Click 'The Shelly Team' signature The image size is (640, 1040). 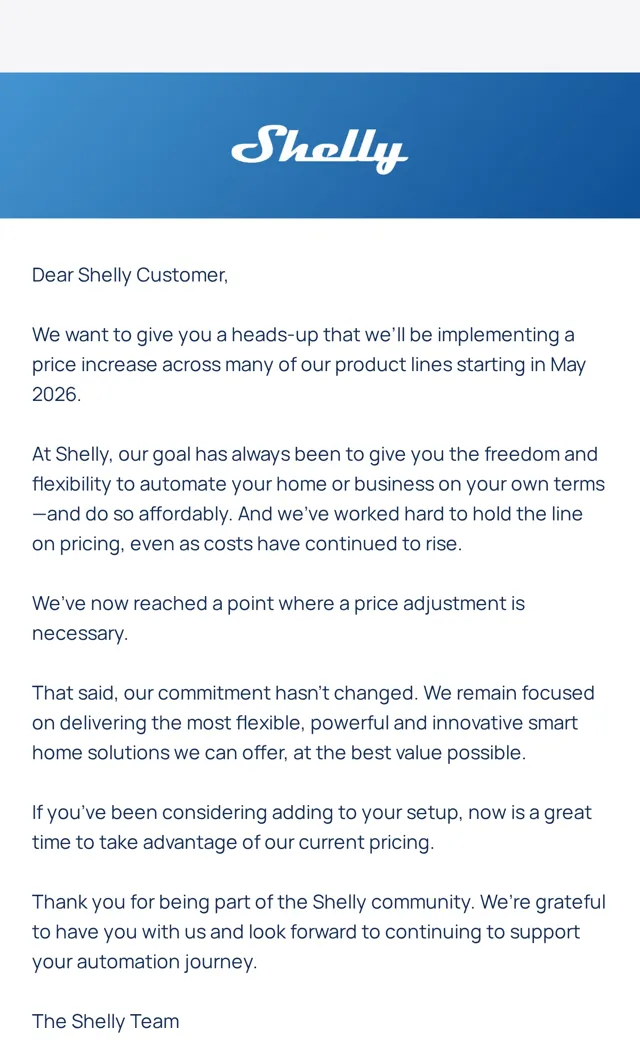(x=105, y=1021)
